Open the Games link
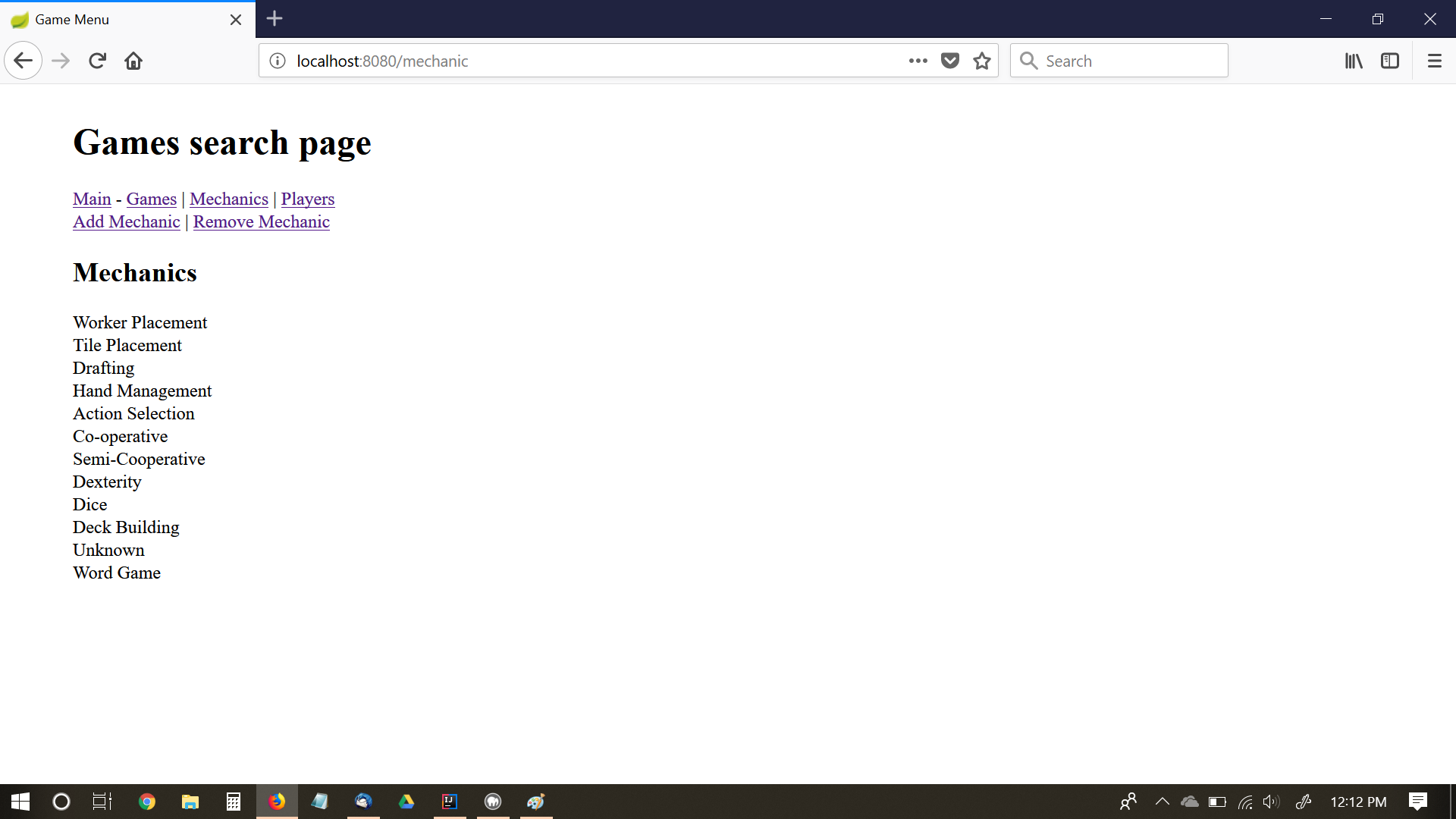The image size is (1456, 819). point(151,199)
